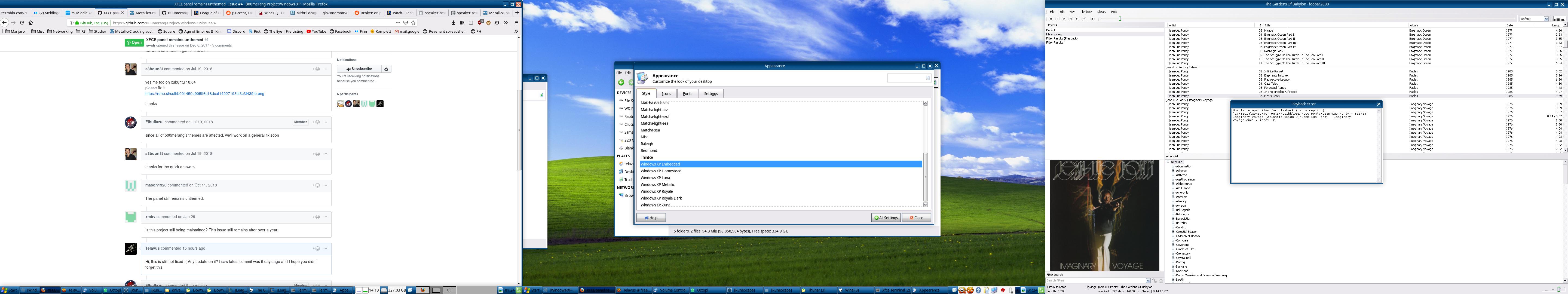Open page actions ellipsis in address bar
1568x294 pixels.
pos(398,23)
